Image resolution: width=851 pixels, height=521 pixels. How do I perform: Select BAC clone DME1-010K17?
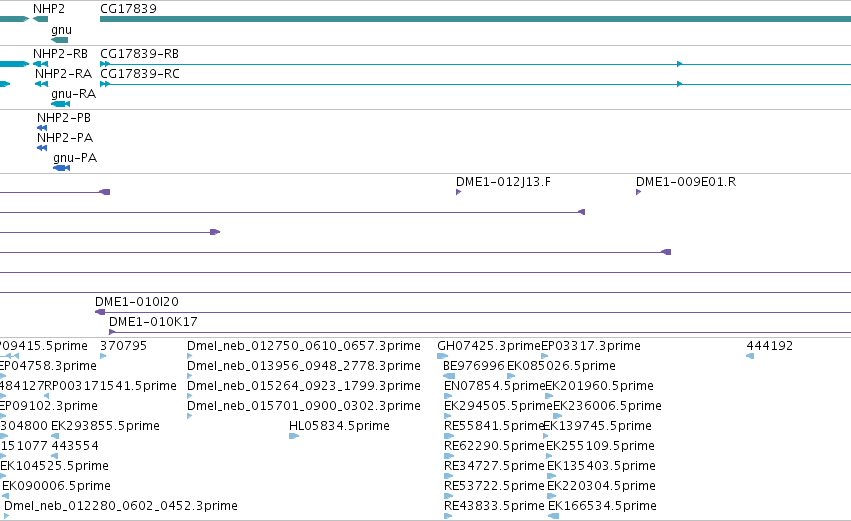tap(153, 322)
